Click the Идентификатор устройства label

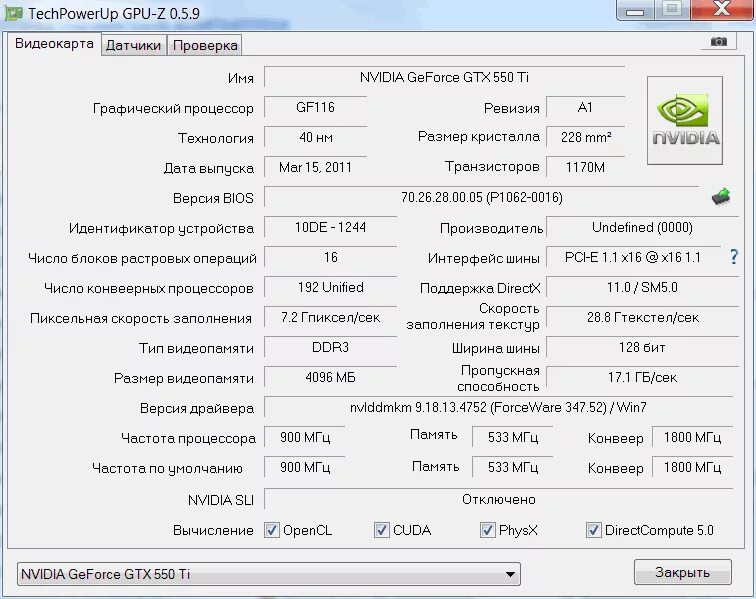coord(162,229)
